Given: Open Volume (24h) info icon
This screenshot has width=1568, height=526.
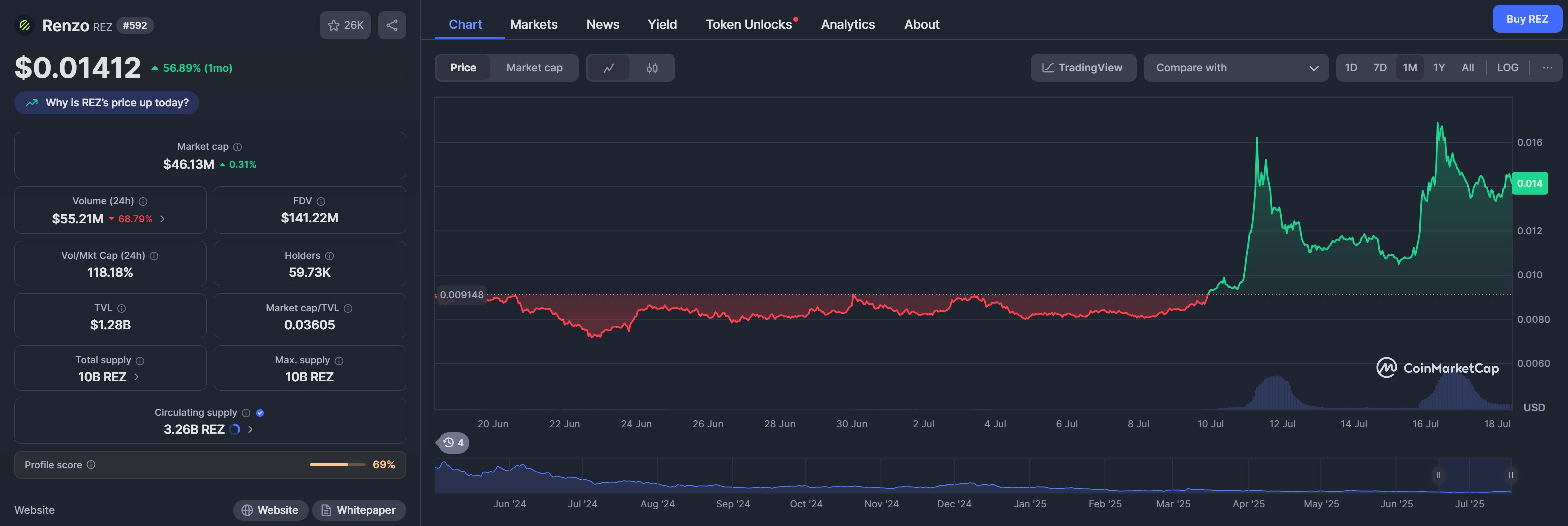Looking at the screenshot, I should [143, 201].
